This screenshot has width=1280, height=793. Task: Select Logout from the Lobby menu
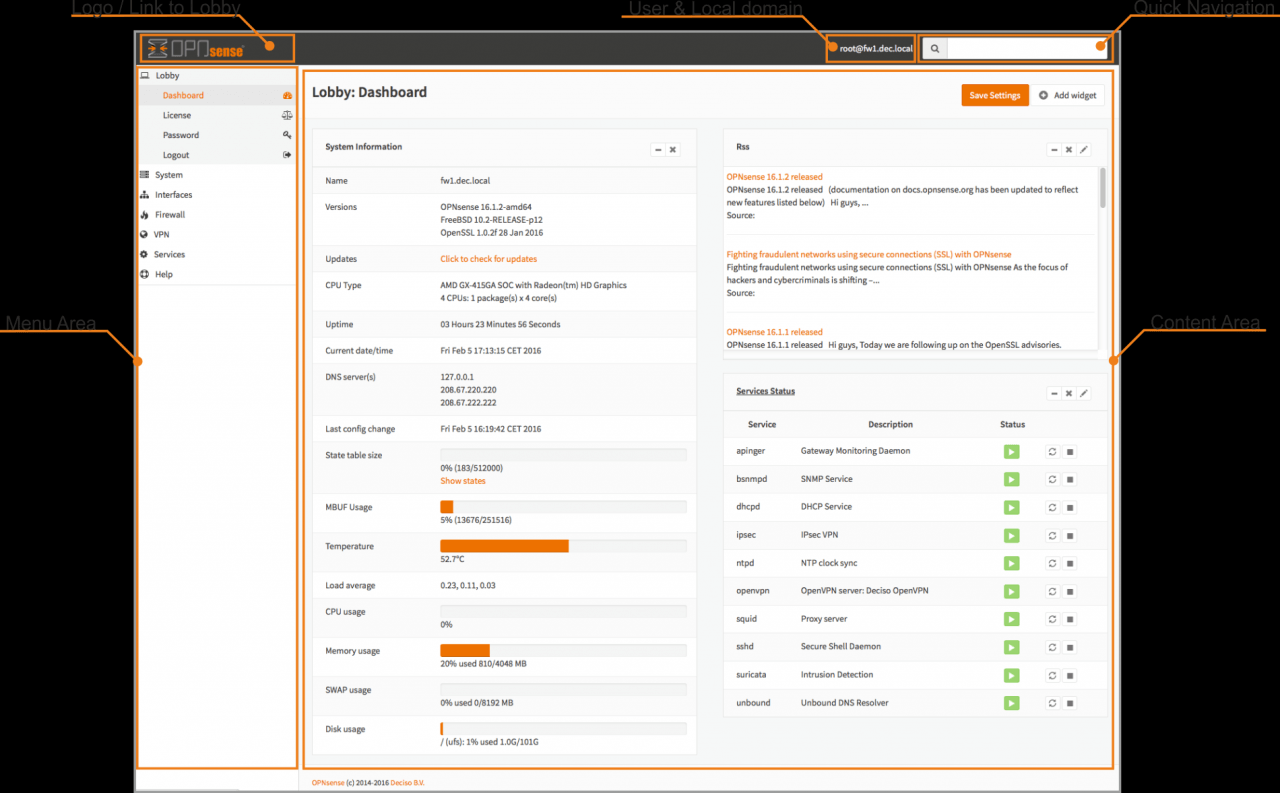tap(176, 155)
